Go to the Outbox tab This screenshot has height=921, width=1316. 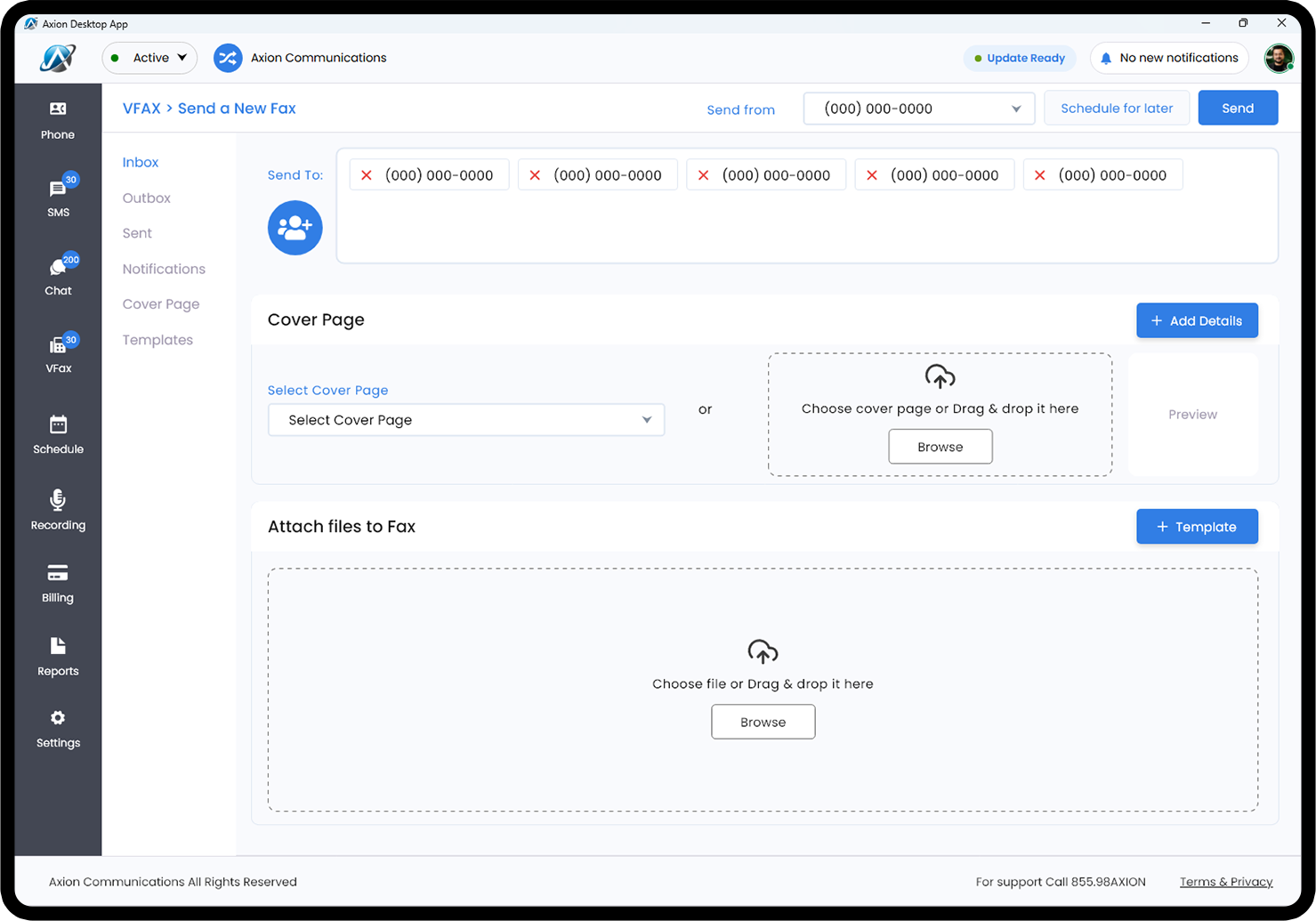coord(147,198)
